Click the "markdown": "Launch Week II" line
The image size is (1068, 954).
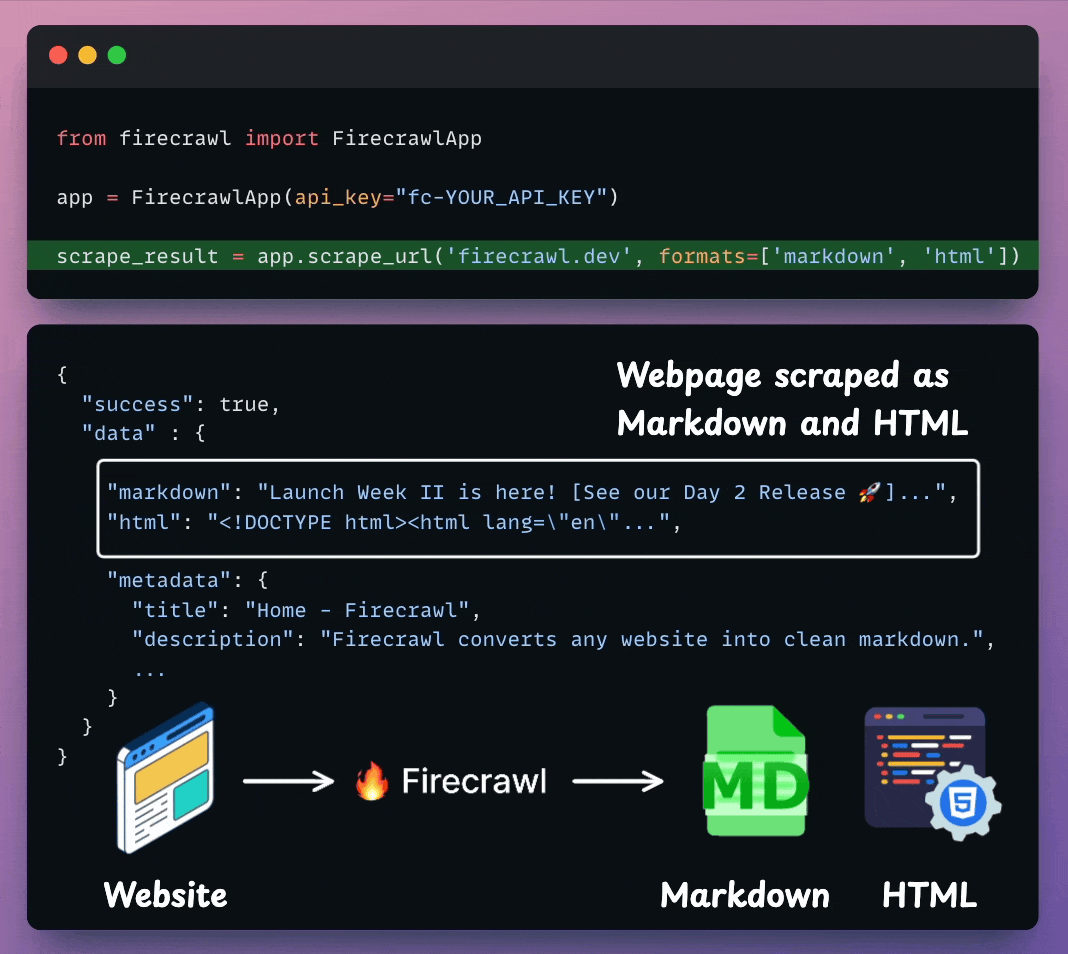pos(532,492)
